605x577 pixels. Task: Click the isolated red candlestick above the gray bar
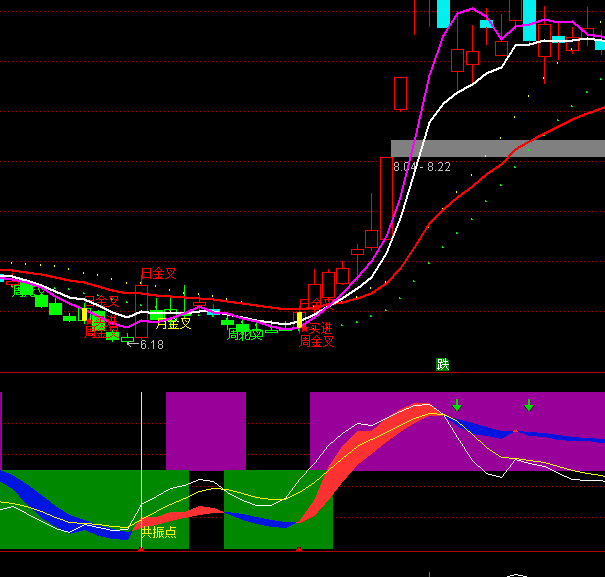401,94
